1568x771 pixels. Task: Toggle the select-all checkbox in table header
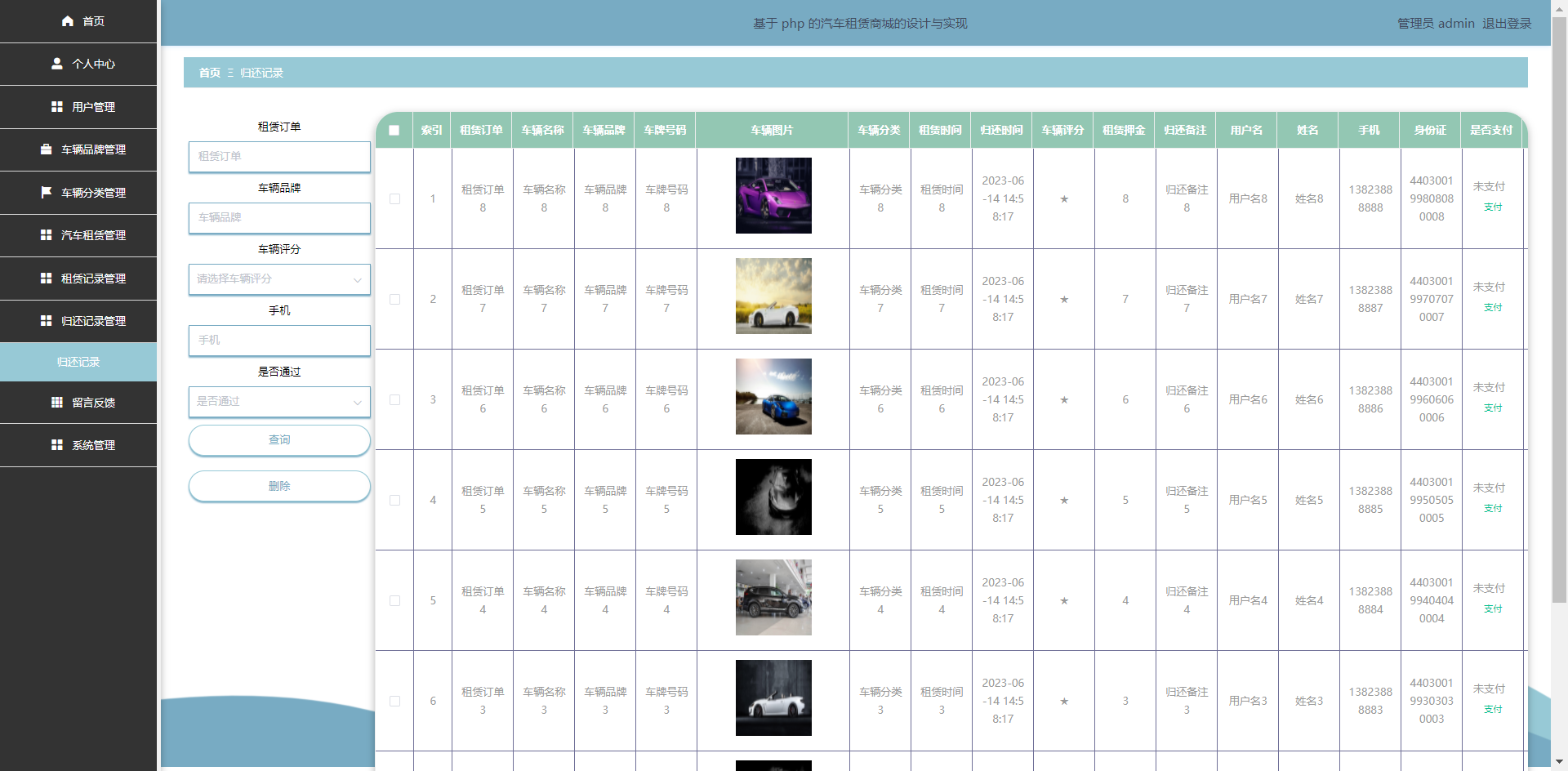point(394,131)
